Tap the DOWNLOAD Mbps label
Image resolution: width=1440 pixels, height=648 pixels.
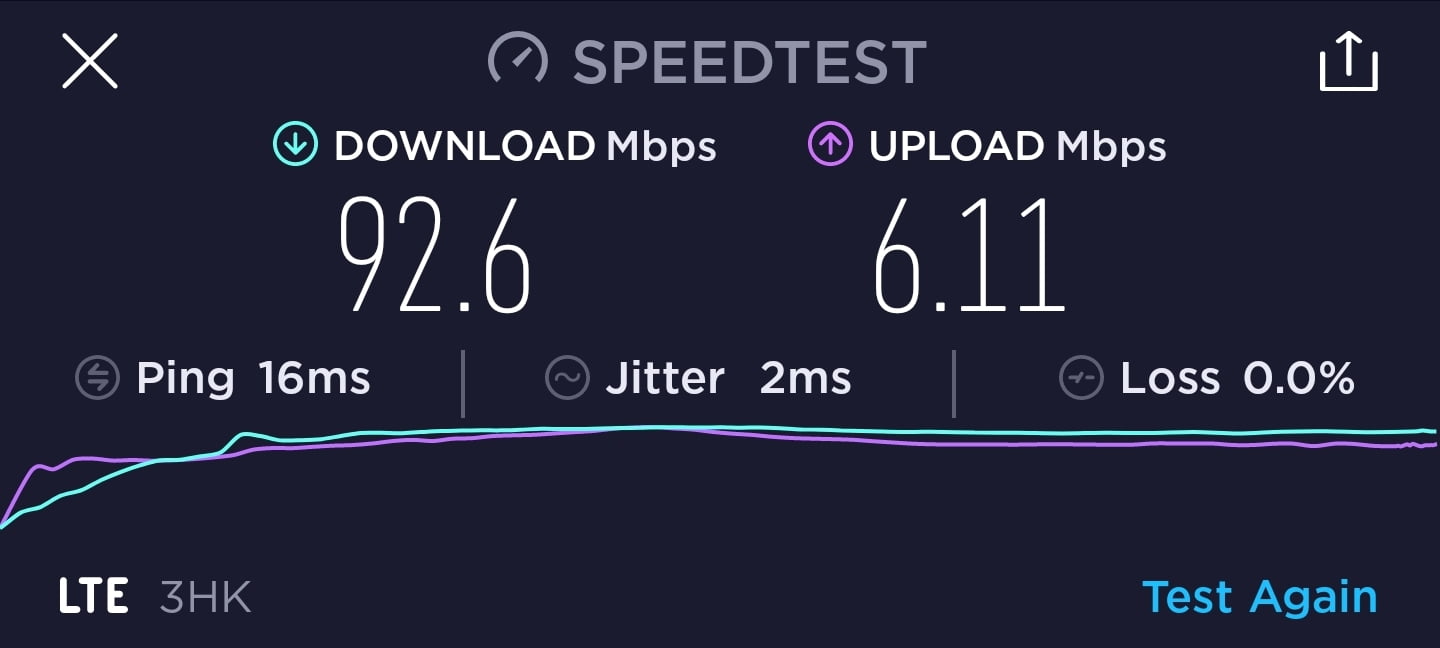coord(525,147)
